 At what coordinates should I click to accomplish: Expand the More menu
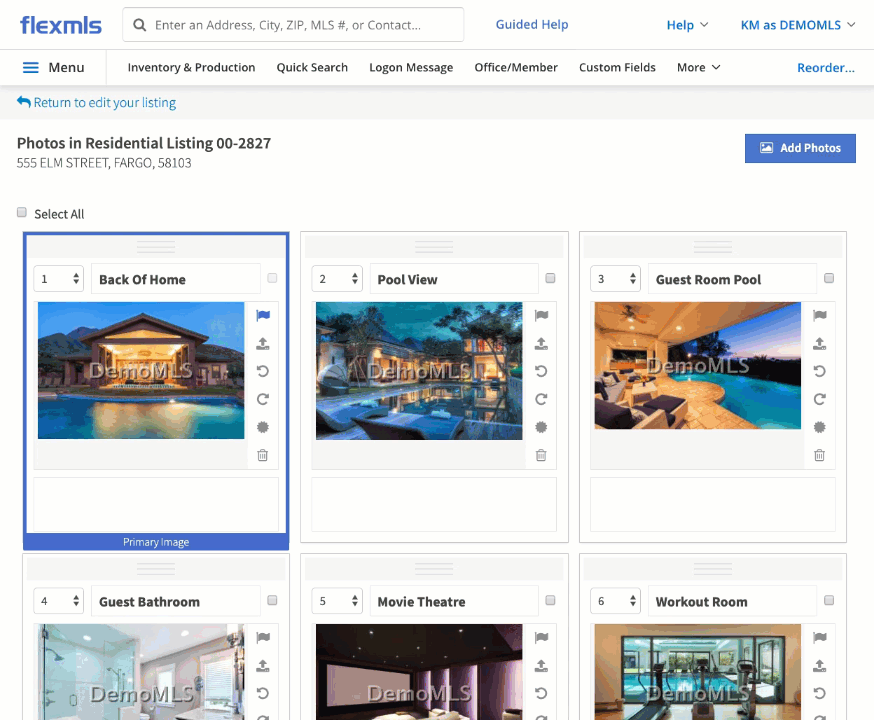tap(698, 67)
